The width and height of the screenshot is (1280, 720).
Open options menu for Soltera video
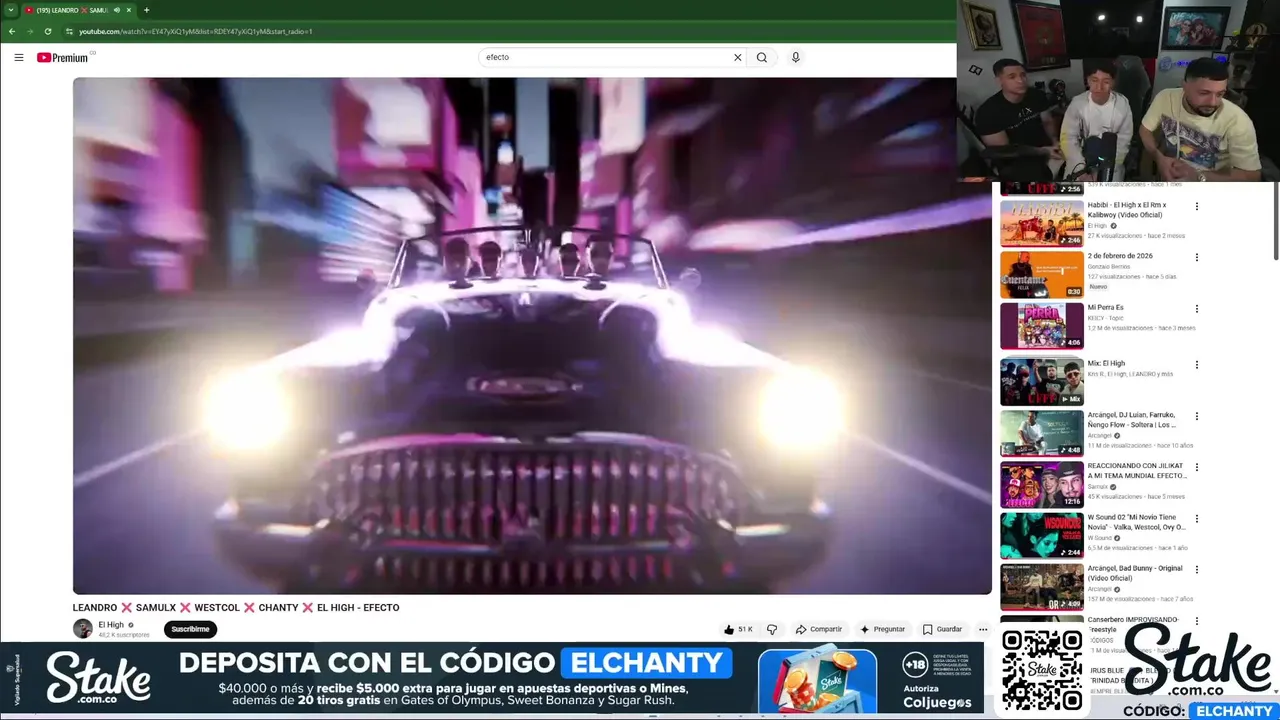(x=1197, y=416)
